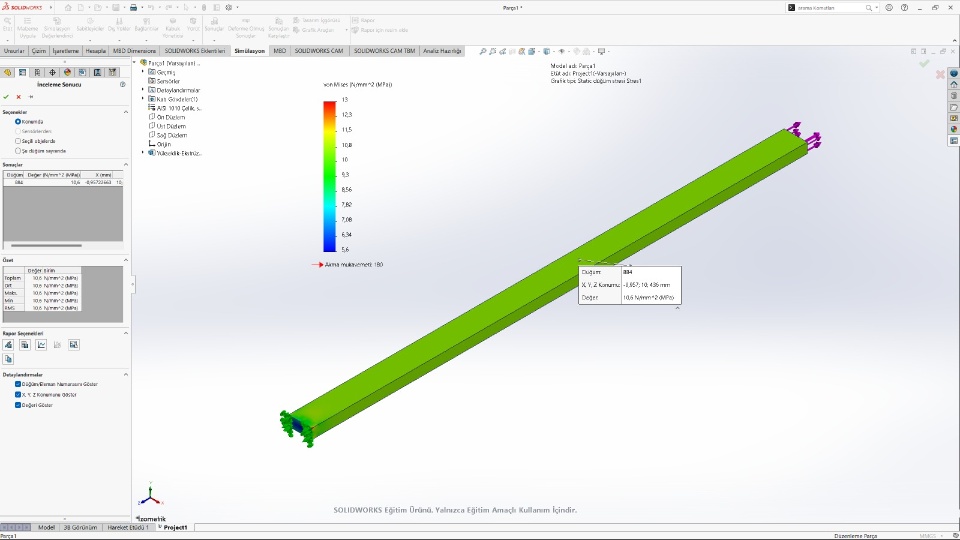
Task: Click Zoom to Area icon in view toolbar
Action: click(x=493, y=51)
